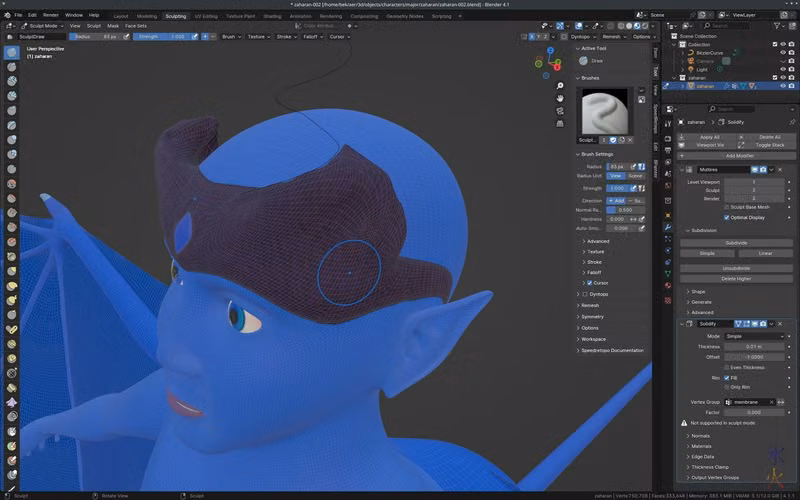Image resolution: width=800 pixels, height=500 pixels.
Task: Uncheck Rim Fill checkbox
Action: (727, 378)
